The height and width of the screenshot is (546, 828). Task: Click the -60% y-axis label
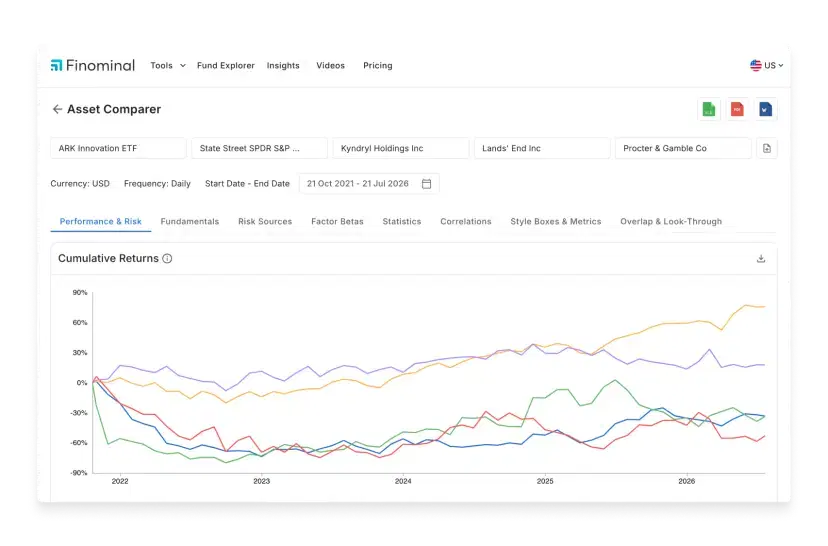click(x=79, y=443)
